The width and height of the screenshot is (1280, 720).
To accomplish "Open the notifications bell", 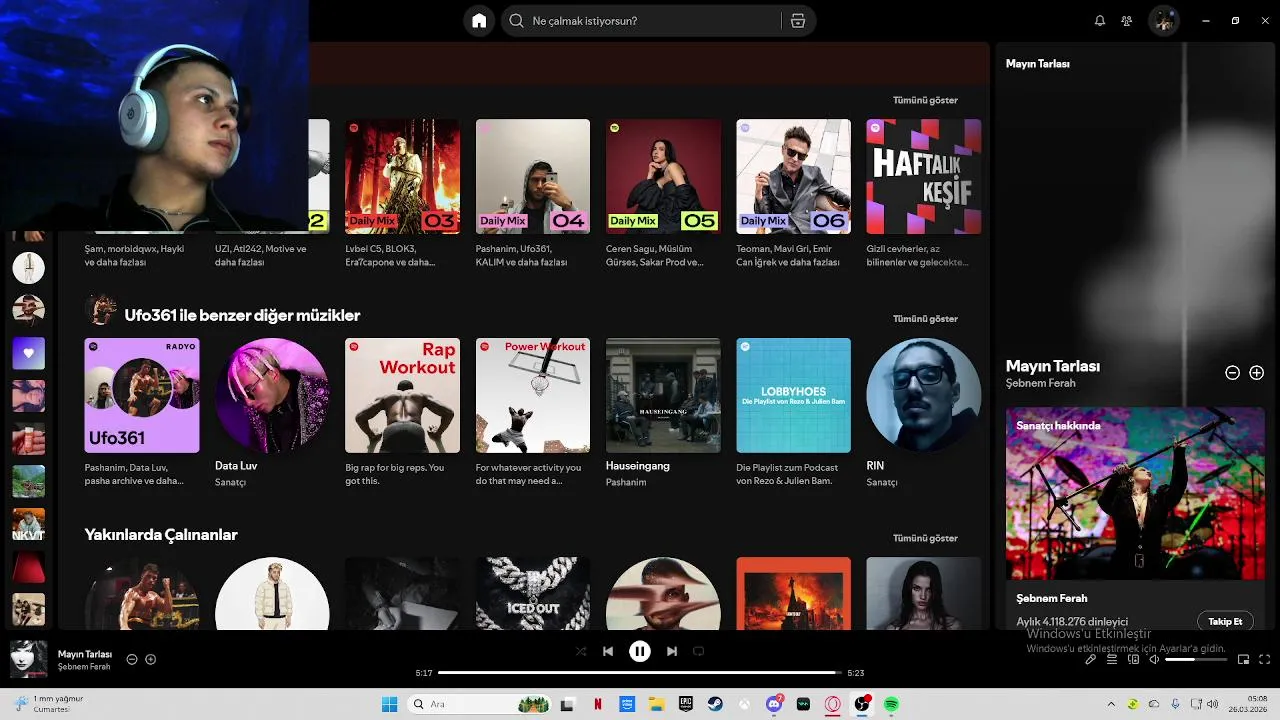I will point(1100,21).
